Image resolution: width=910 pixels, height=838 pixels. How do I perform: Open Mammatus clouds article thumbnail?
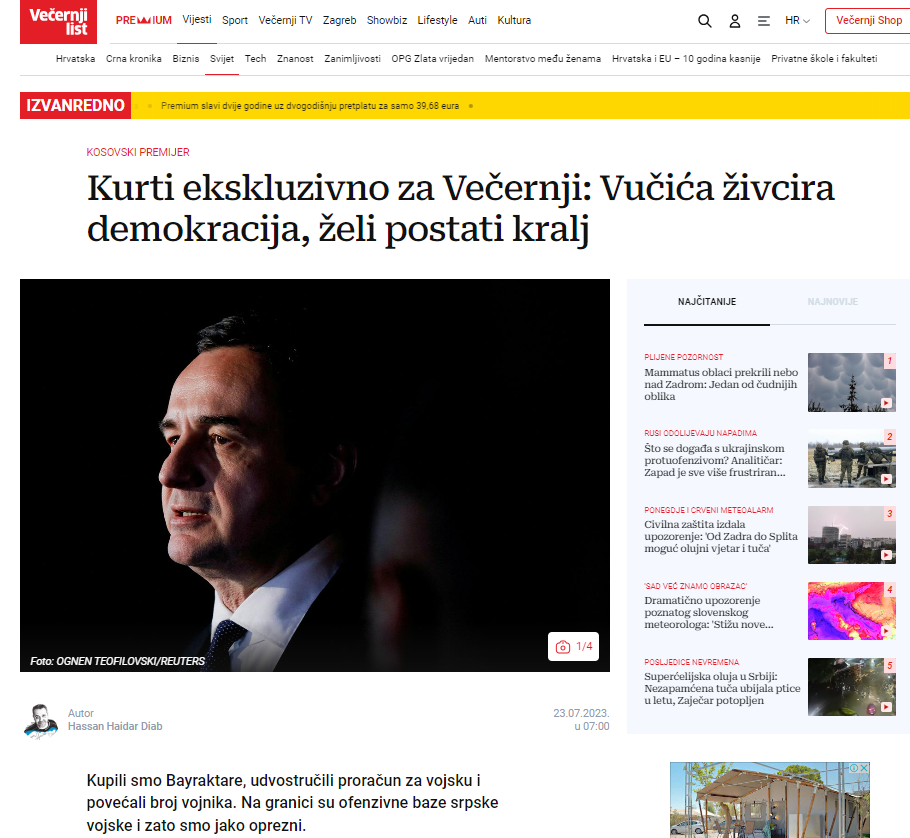pyautogui.click(x=851, y=382)
